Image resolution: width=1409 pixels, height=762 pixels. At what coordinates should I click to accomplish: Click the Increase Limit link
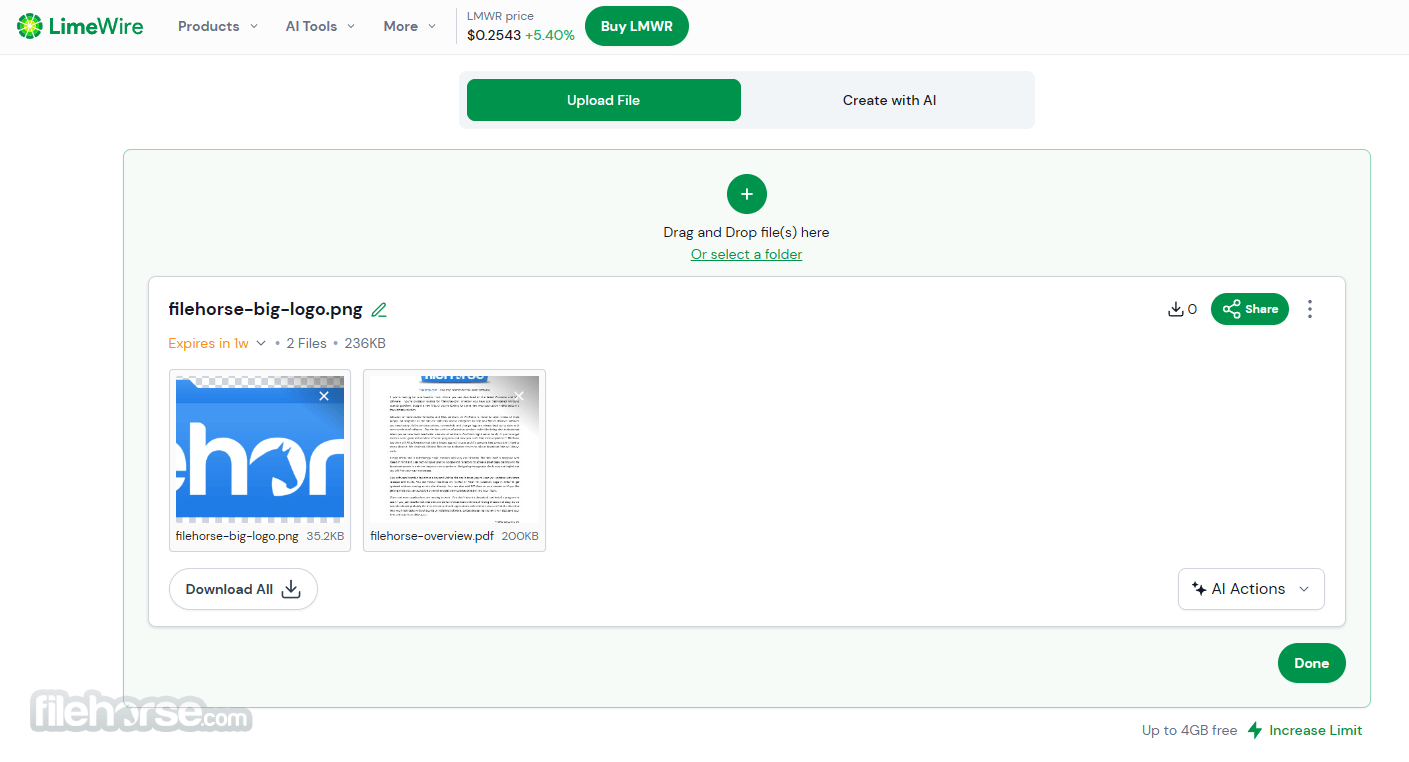click(x=1315, y=730)
